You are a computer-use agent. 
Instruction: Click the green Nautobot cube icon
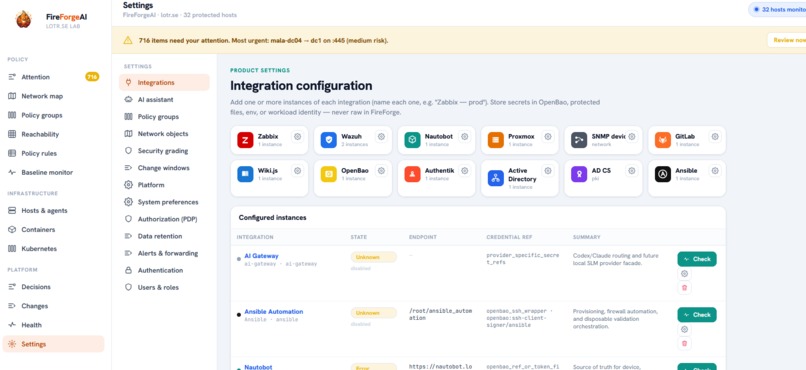click(412, 140)
